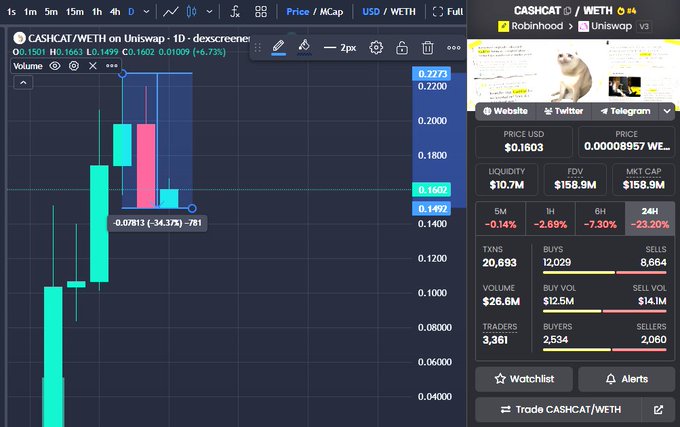The image size is (680, 427).
Task: Click the 0.2273 price axis label
Action: (x=432, y=74)
